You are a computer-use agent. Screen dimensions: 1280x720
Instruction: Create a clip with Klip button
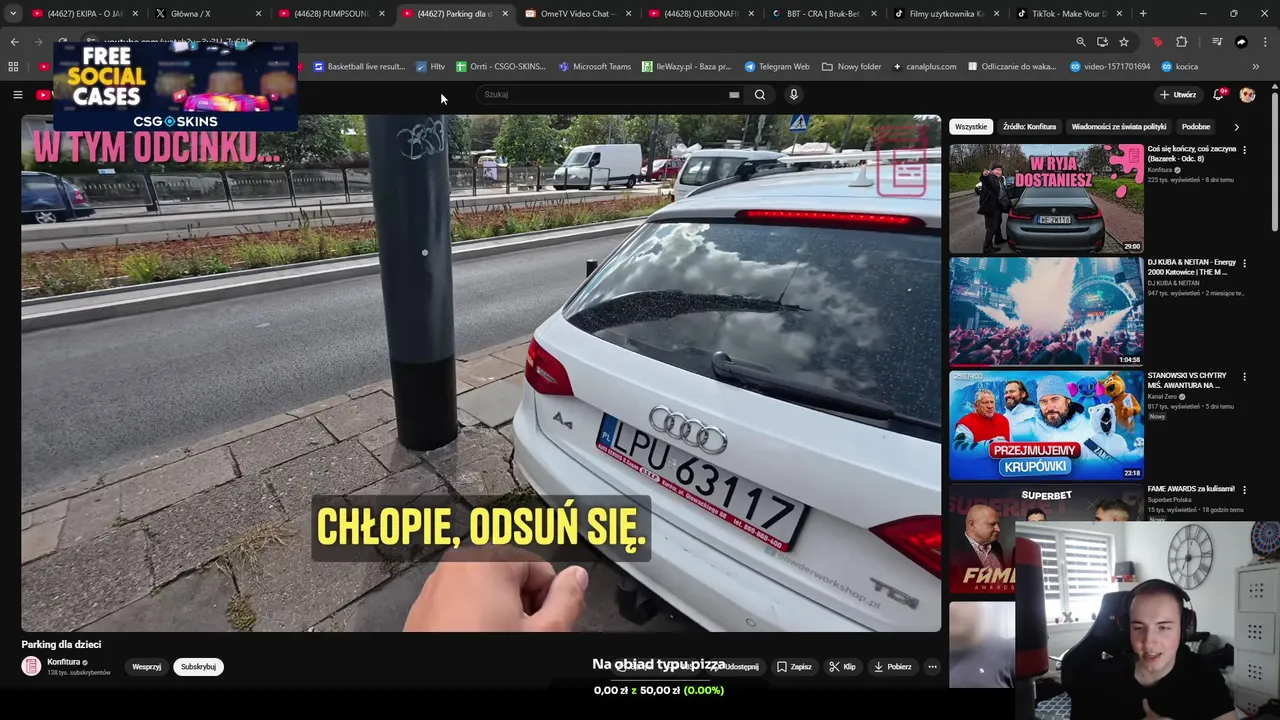pos(843,667)
